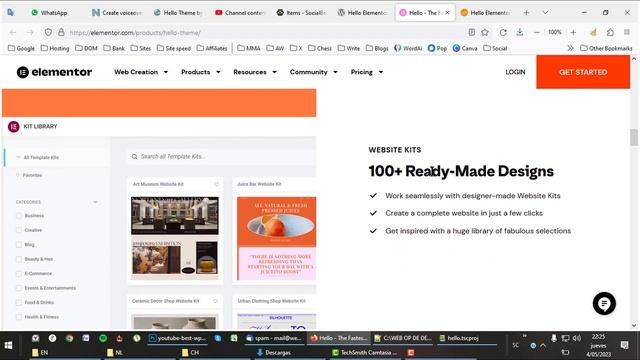This screenshot has width=640, height=360.
Task: Open the Windows Start menu
Action: 8,345
